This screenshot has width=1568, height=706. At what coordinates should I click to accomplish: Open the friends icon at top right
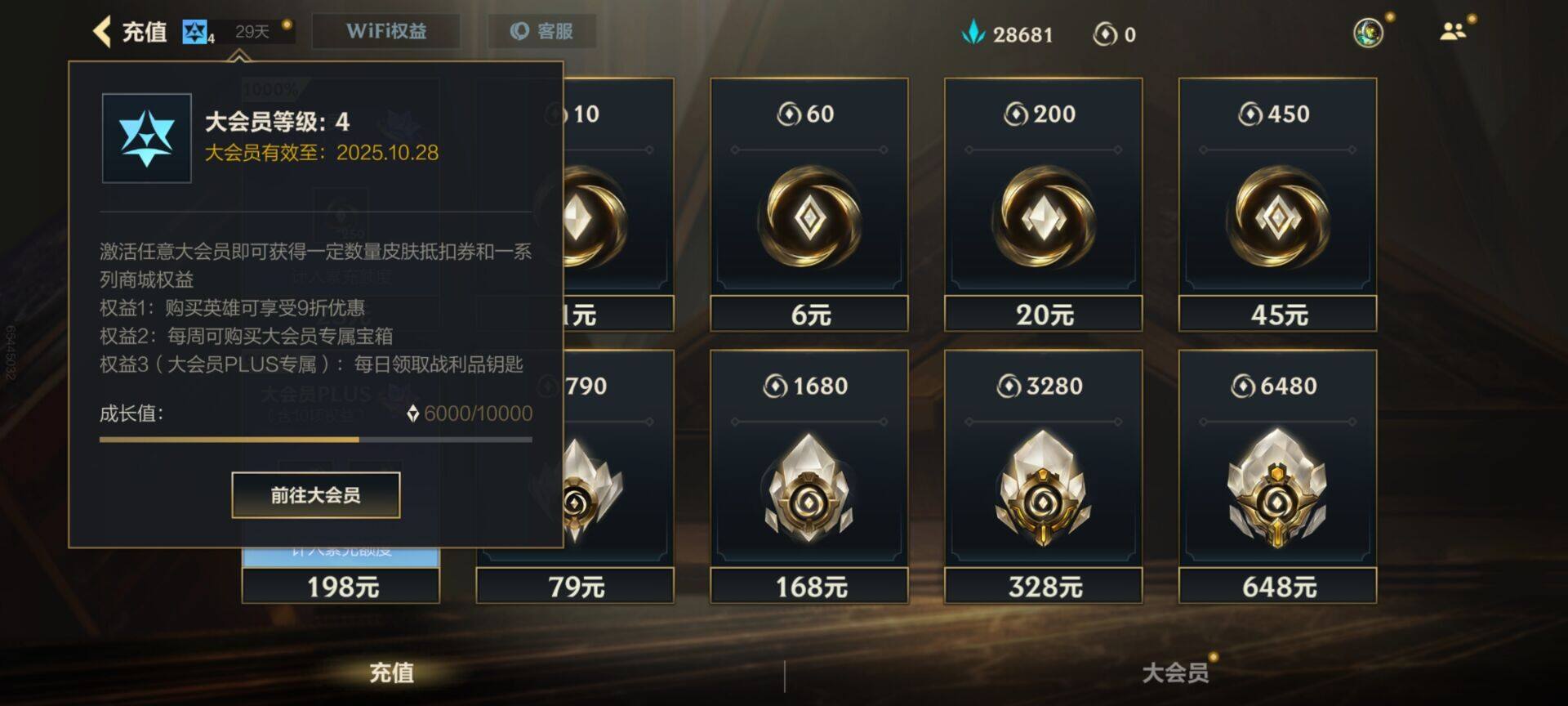point(1452,32)
